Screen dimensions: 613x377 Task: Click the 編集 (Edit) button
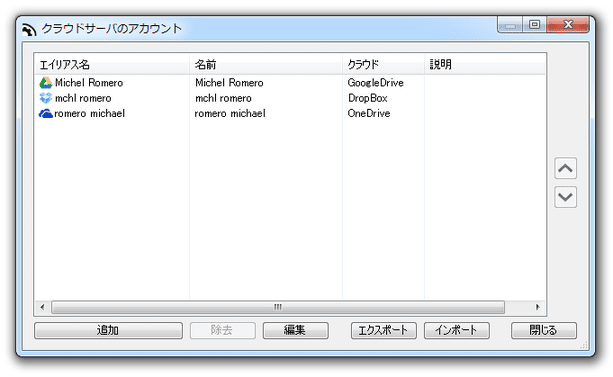point(296,330)
